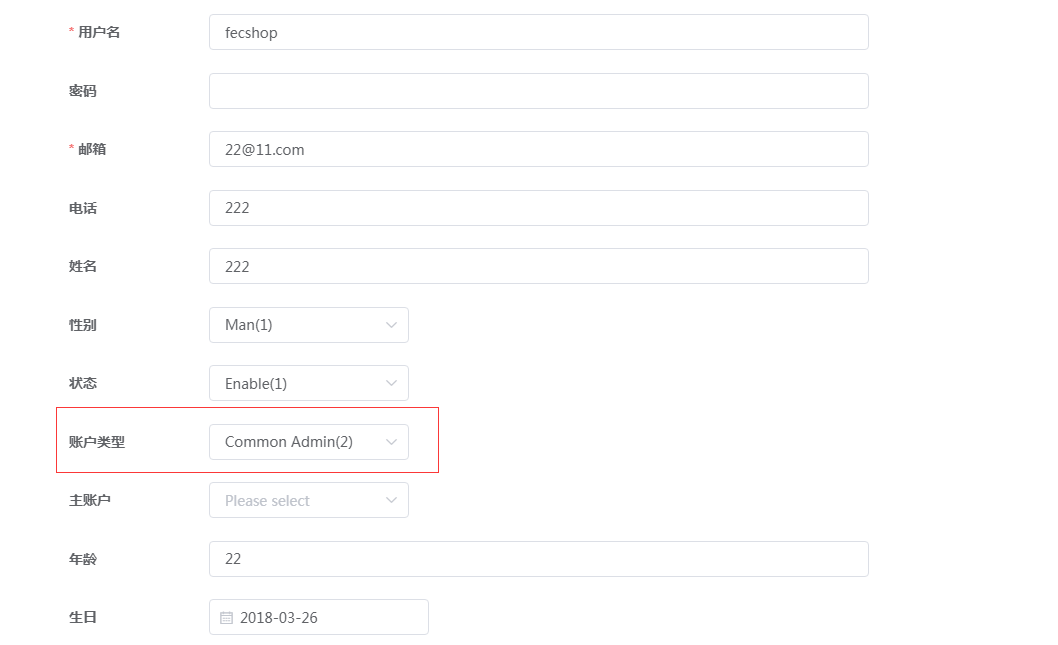Screen dimensions: 1058x645
Task: Click the 邮箱 field label
Action: [92, 149]
